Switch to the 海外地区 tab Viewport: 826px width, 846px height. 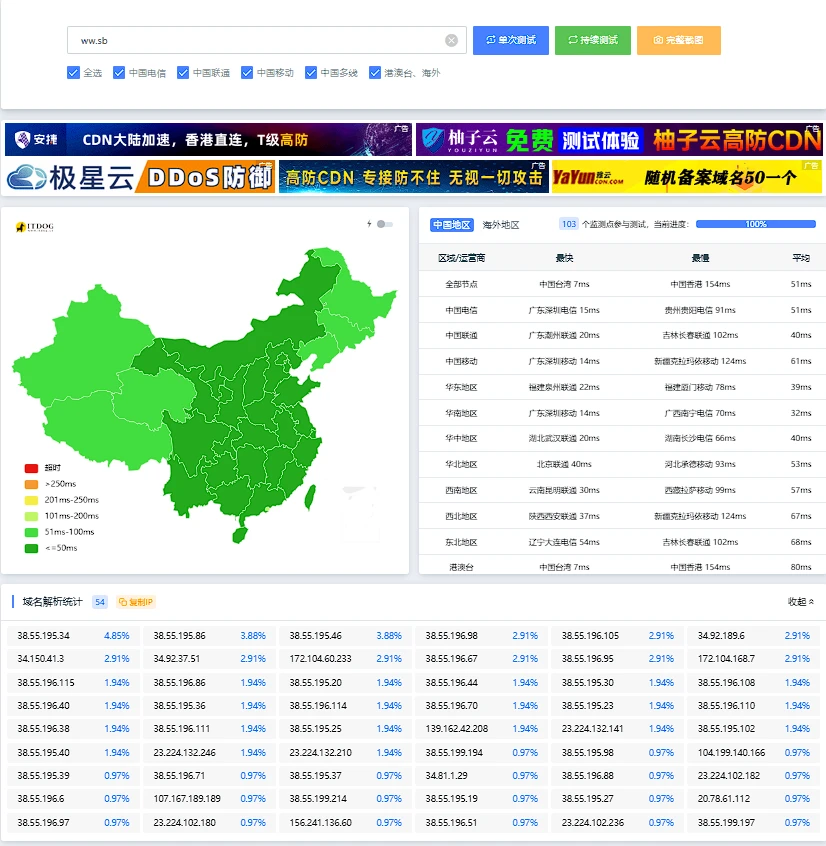[x=501, y=225]
